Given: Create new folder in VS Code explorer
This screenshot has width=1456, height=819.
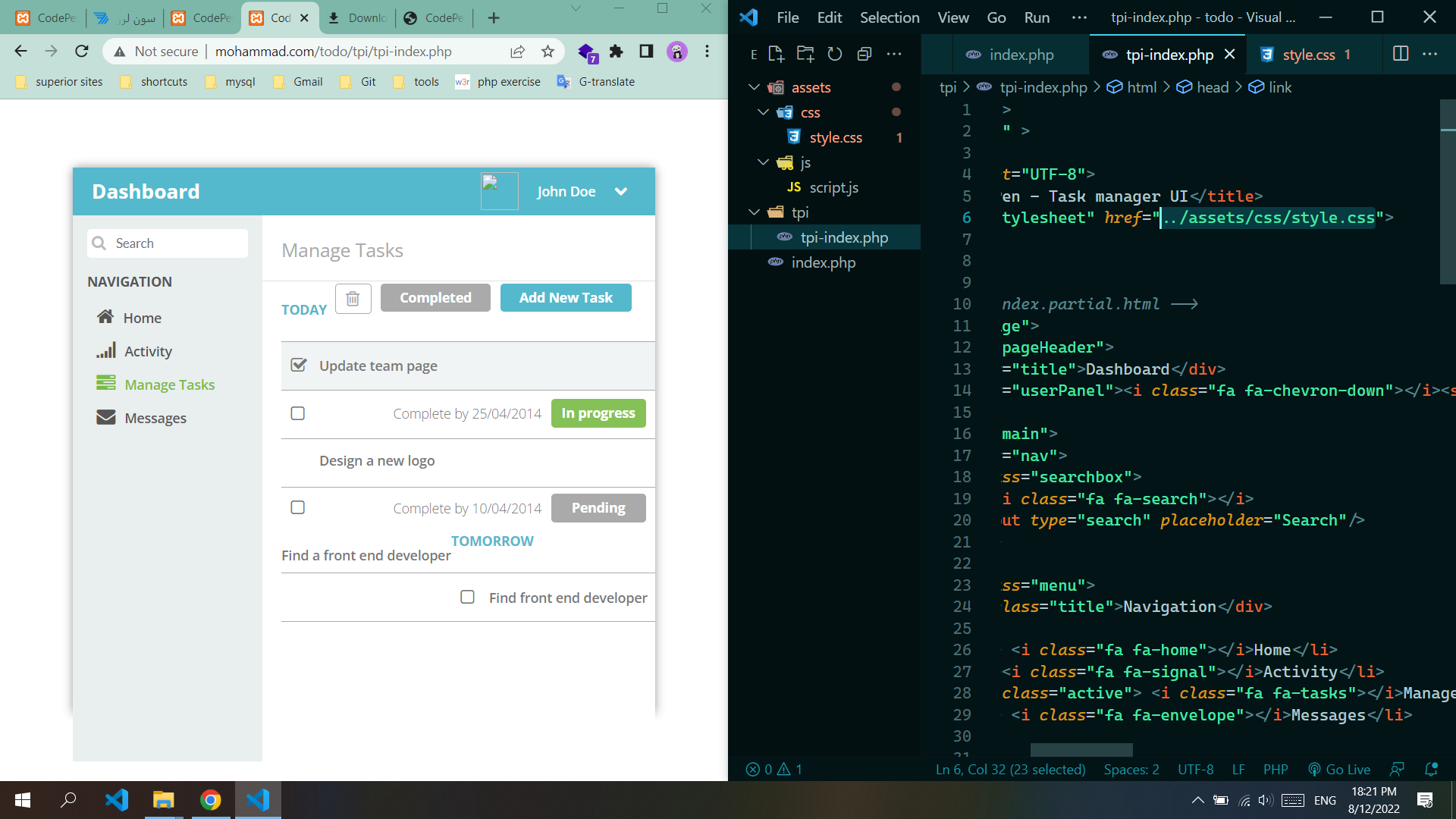Looking at the screenshot, I should point(805,54).
